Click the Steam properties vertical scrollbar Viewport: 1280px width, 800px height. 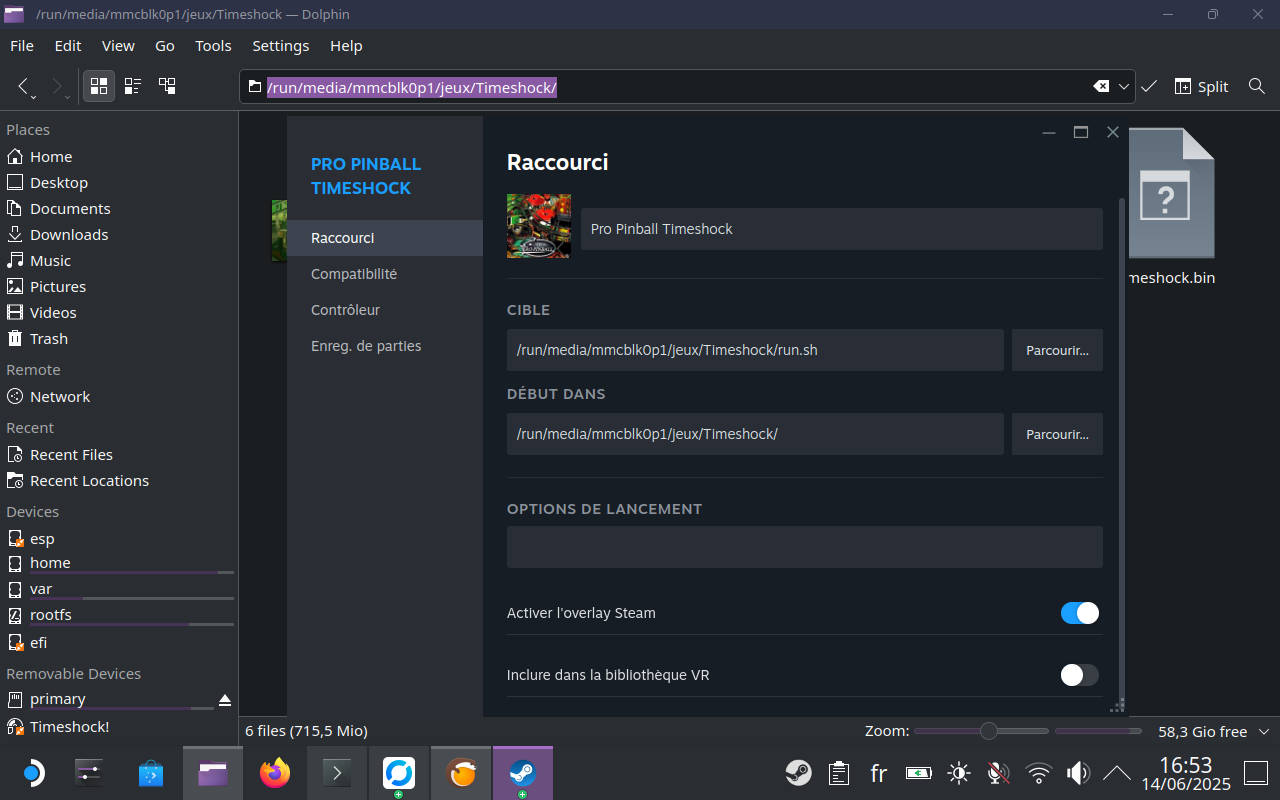click(1120, 440)
